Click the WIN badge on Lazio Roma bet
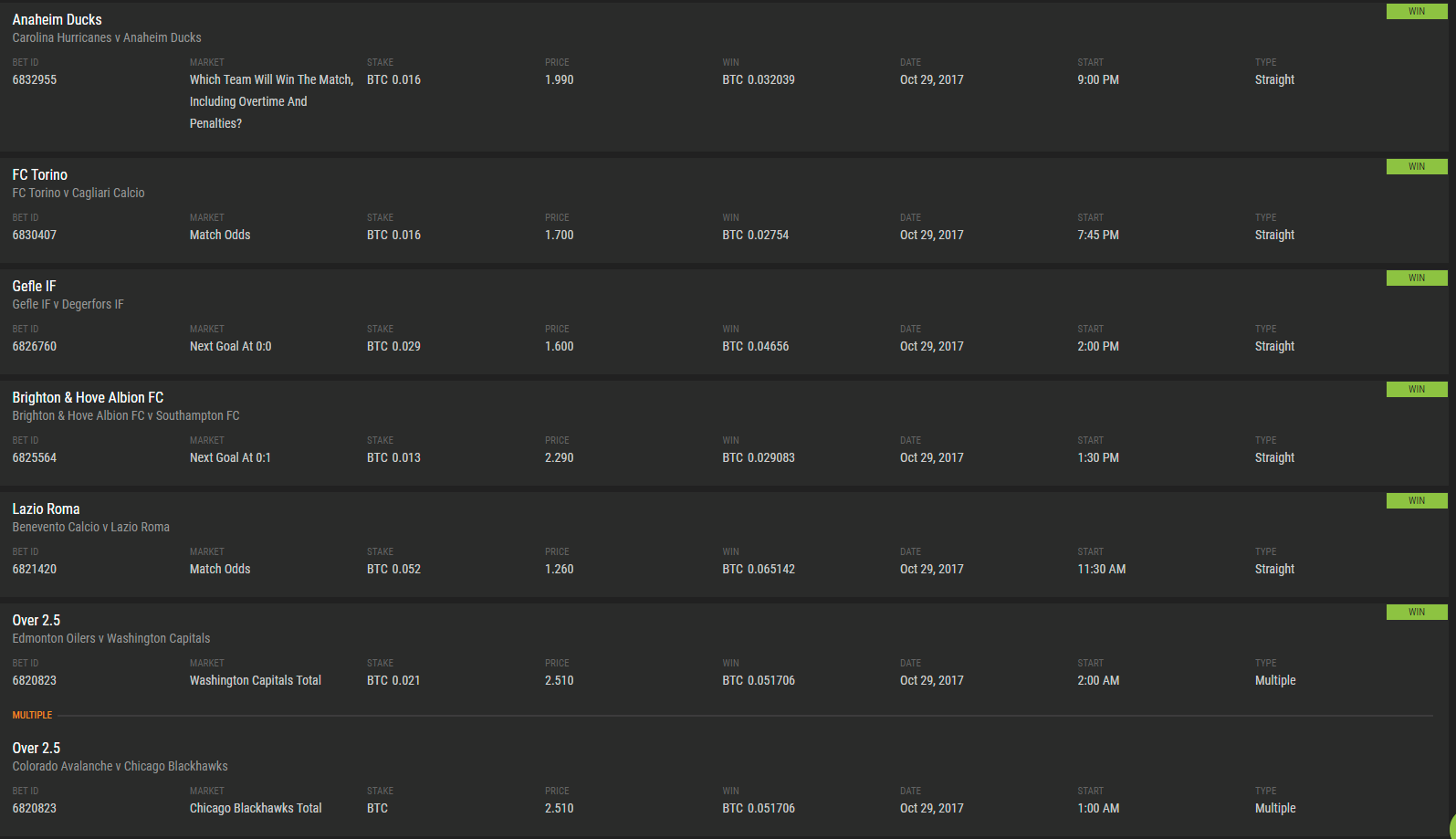Screen dimensions: 1456x839 [1416, 501]
